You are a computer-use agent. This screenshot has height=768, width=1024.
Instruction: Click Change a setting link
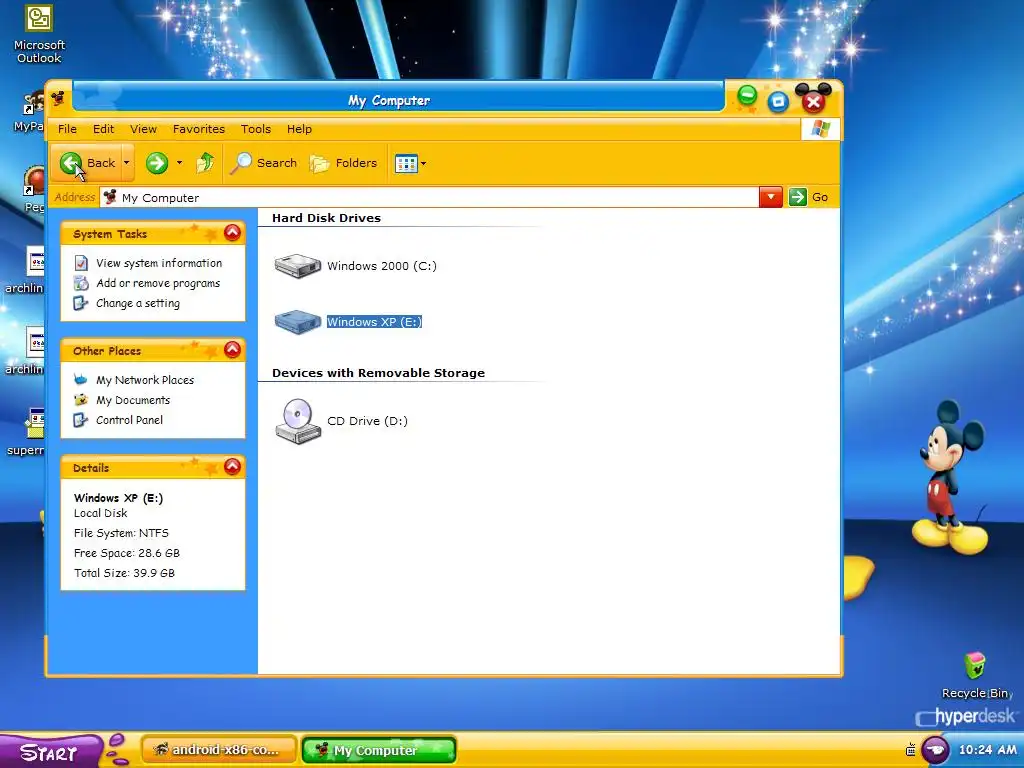tap(138, 304)
